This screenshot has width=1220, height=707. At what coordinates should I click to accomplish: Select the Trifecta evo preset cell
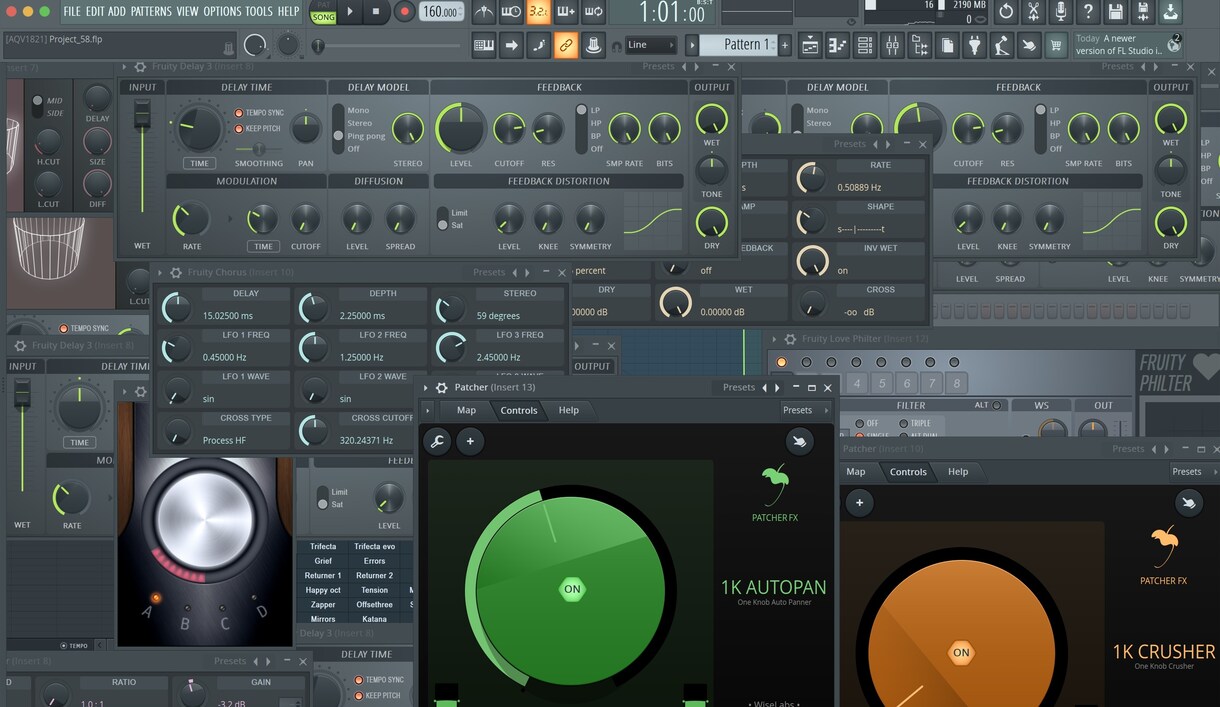pyautogui.click(x=374, y=546)
